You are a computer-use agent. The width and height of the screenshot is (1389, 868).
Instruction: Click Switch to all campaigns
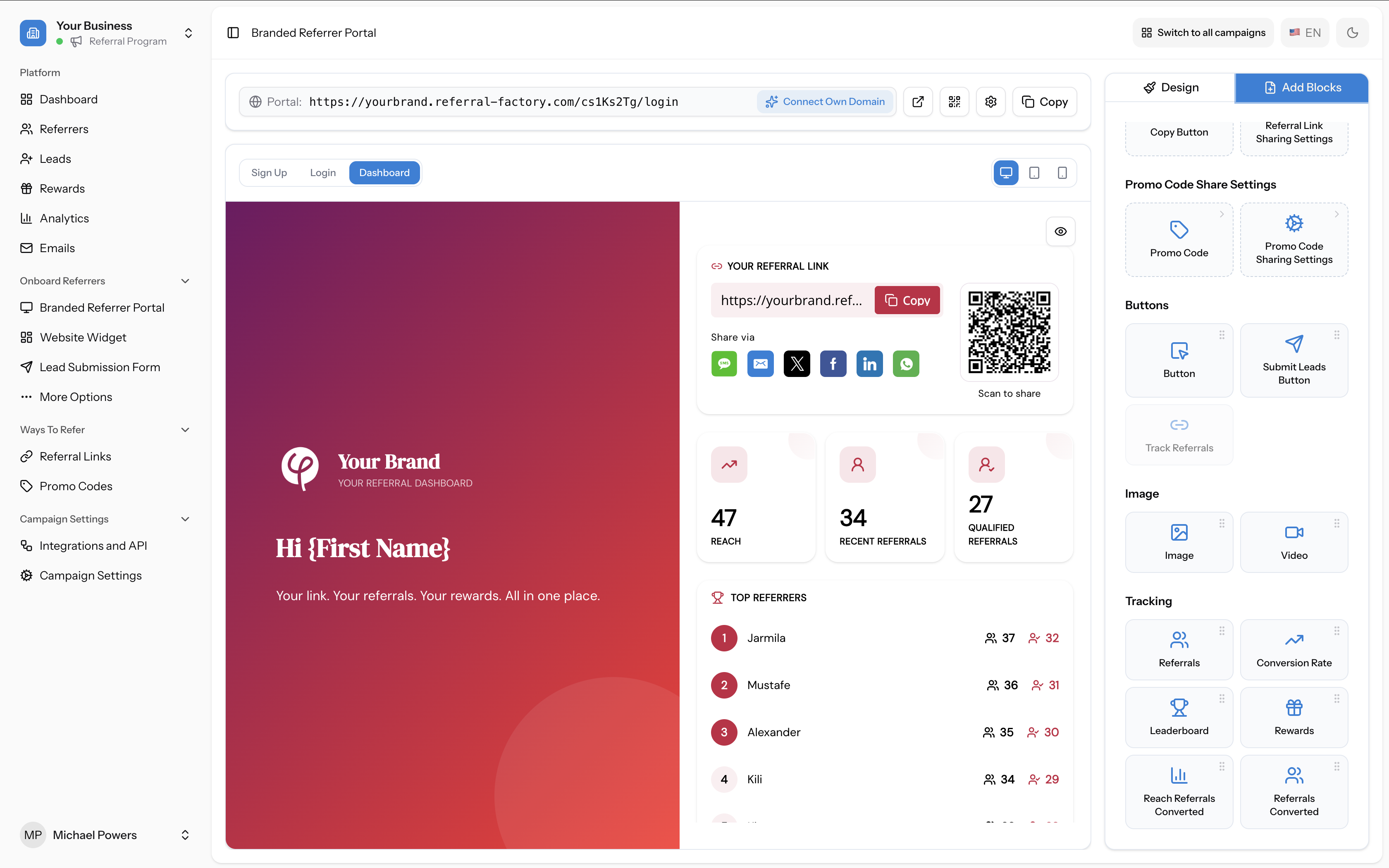[1203, 33]
